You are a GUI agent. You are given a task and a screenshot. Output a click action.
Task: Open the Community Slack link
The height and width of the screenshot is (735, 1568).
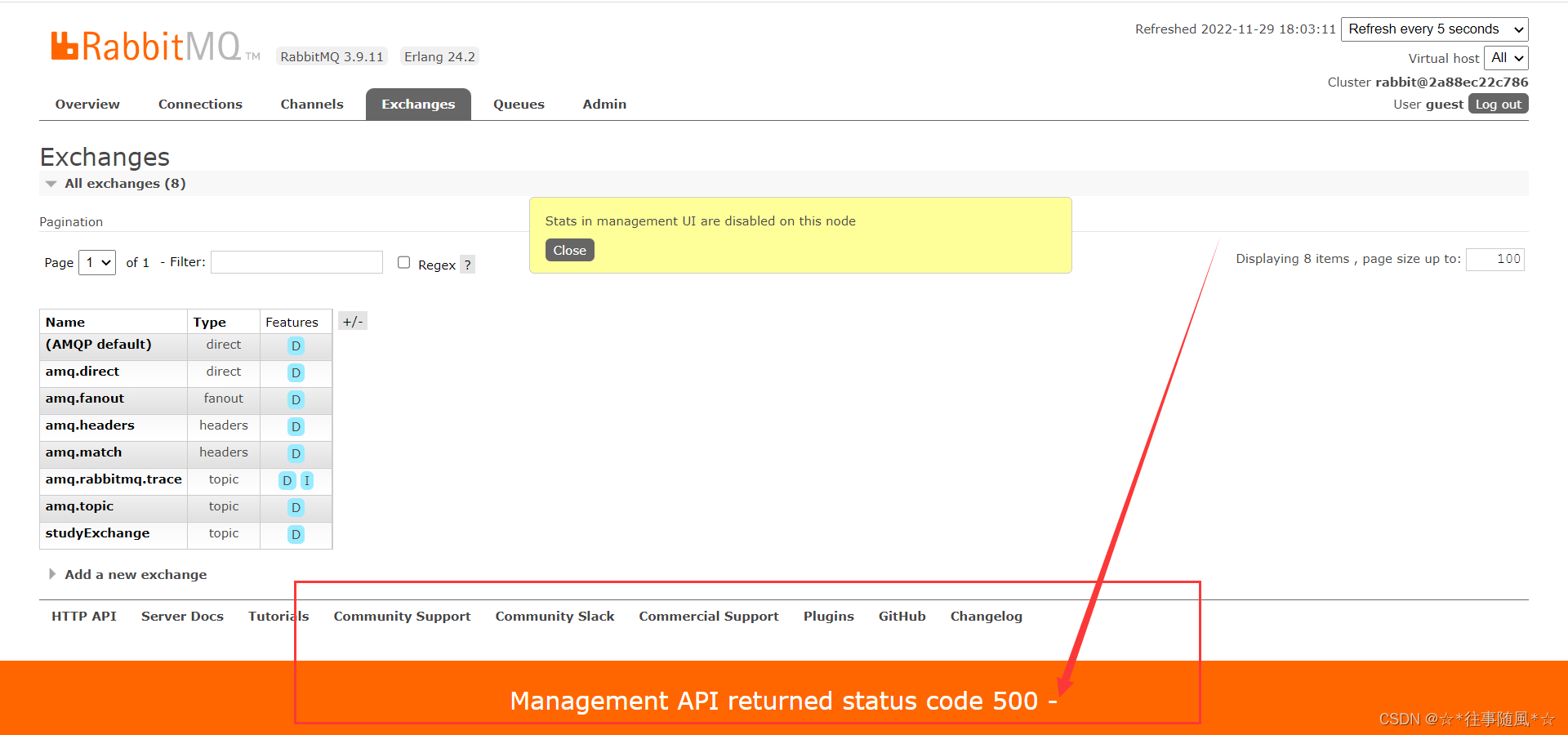coord(555,617)
